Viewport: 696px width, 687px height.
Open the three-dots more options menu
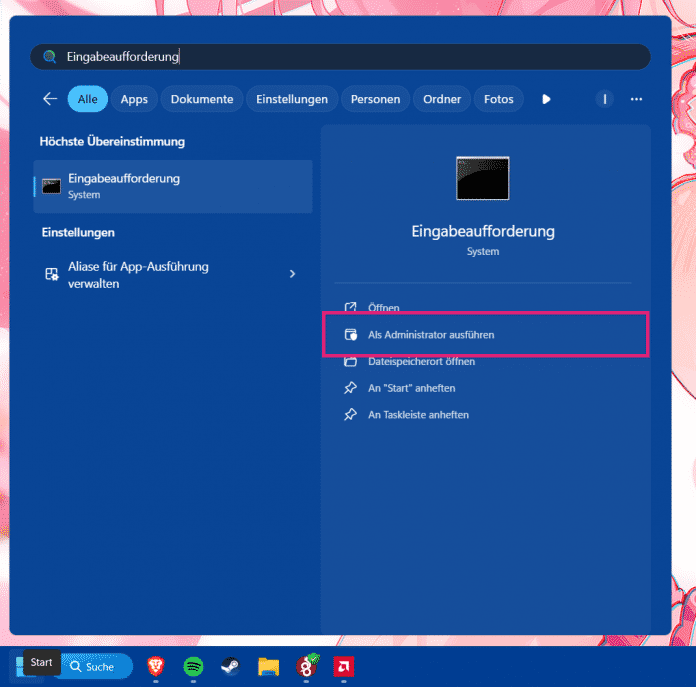(x=636, y=99)
